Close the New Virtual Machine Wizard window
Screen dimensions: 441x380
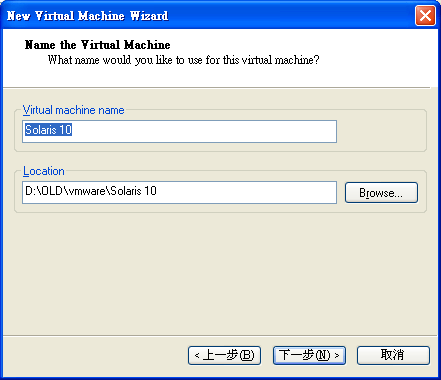point(425,15)
